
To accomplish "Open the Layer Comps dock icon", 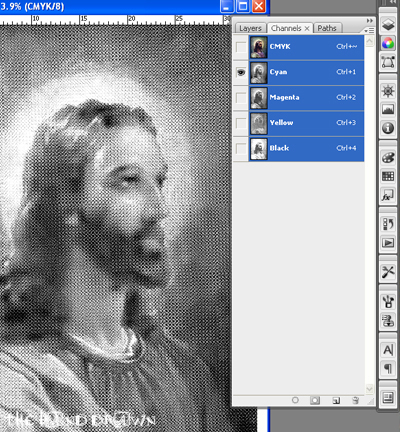I will pyautogui.click(x=388, y=398).
